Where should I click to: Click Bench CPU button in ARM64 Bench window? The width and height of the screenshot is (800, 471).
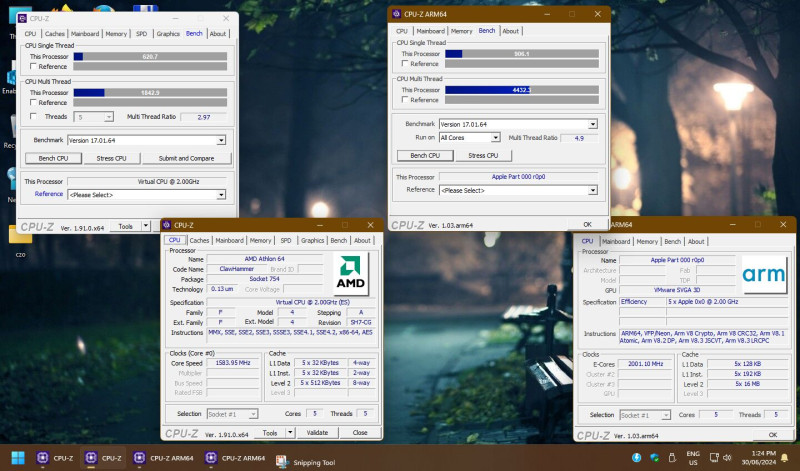(x=425, y=156)
